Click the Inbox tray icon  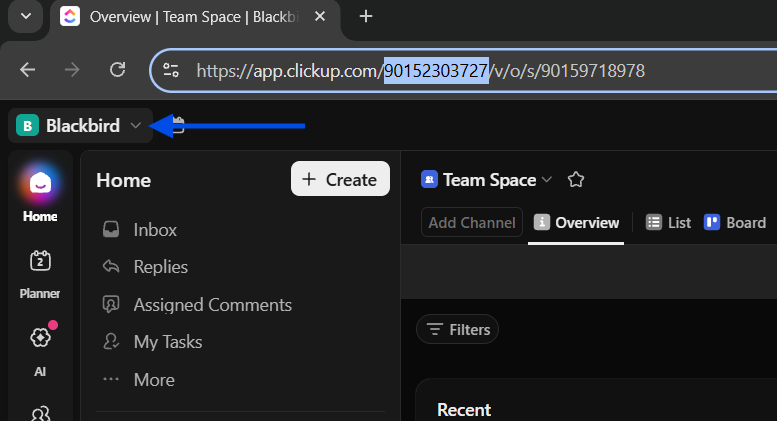(x=111, y=229)
